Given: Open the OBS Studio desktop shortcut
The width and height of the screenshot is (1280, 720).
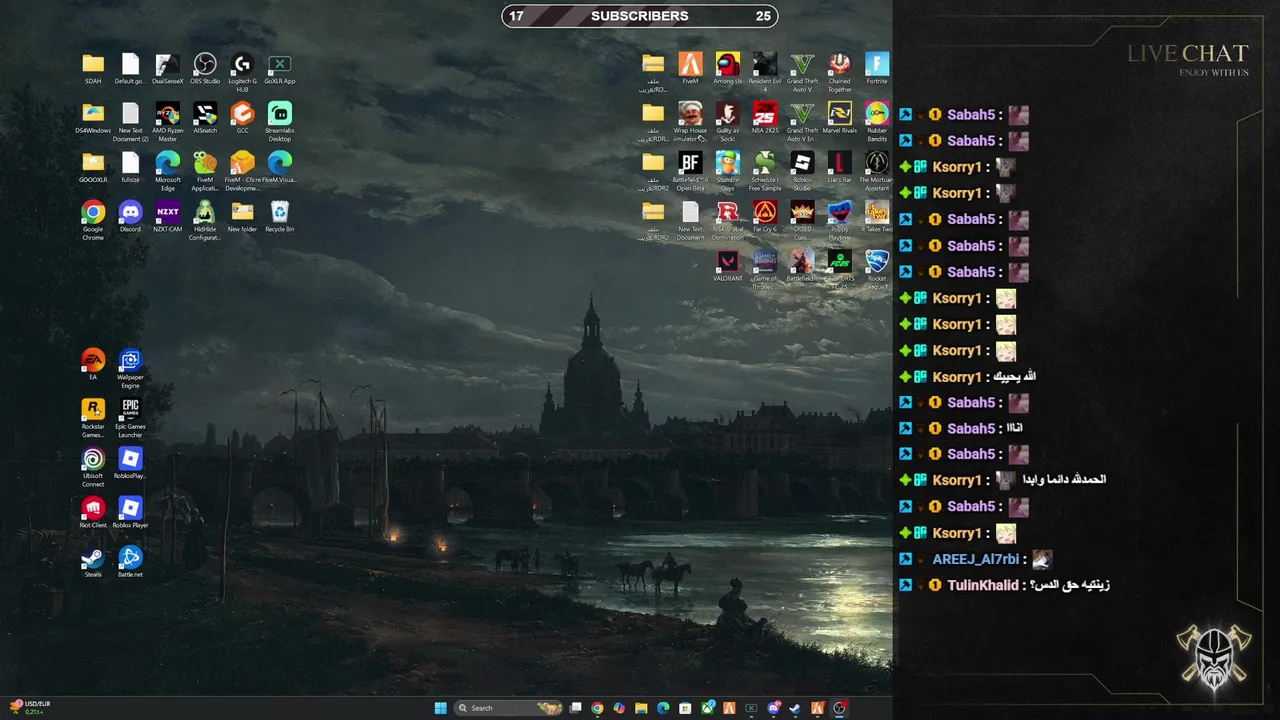Looking at the screenshot, I should pos(205,69).
